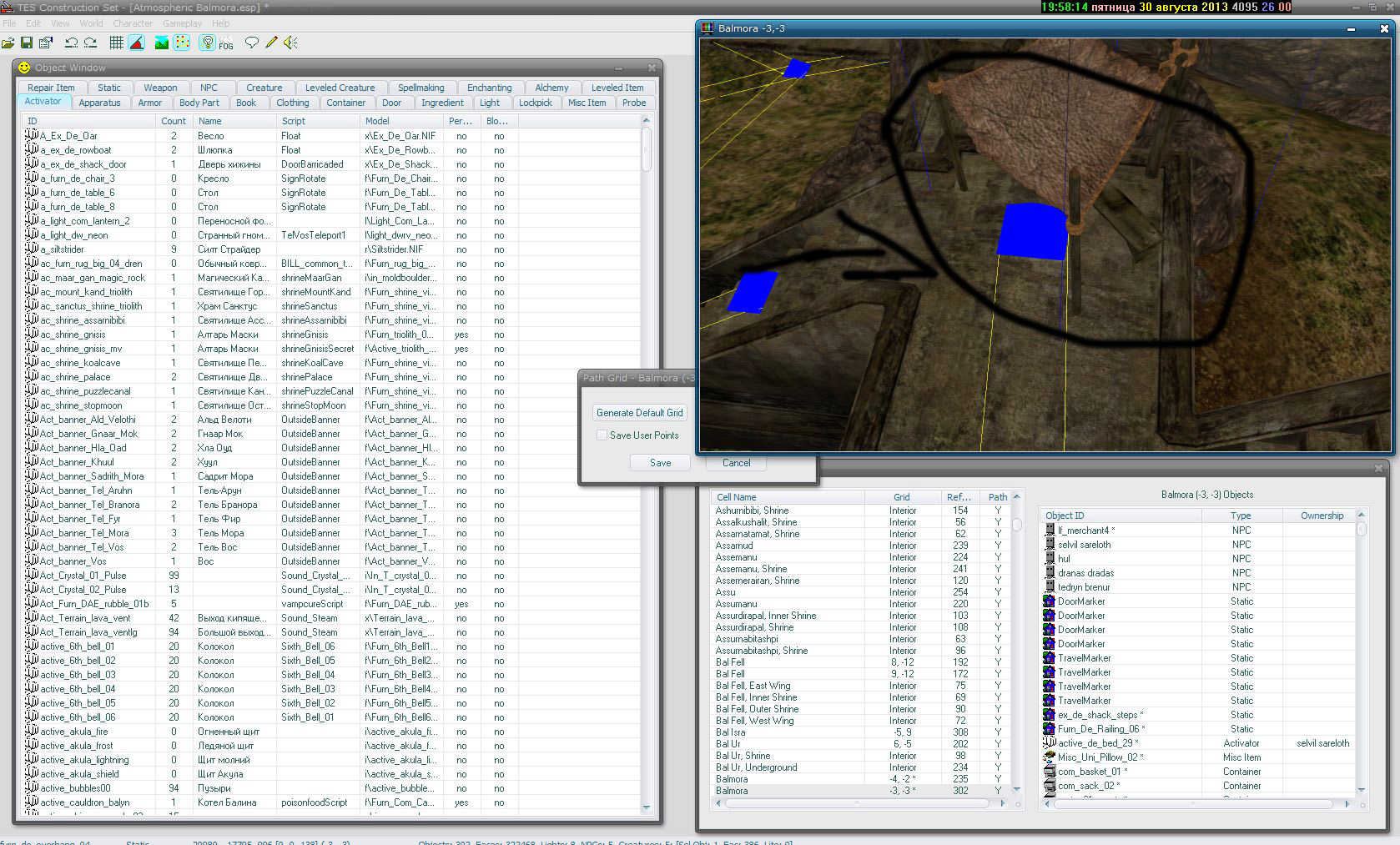
Task: Click the Open data files folder icon
Action: point(8,43)
